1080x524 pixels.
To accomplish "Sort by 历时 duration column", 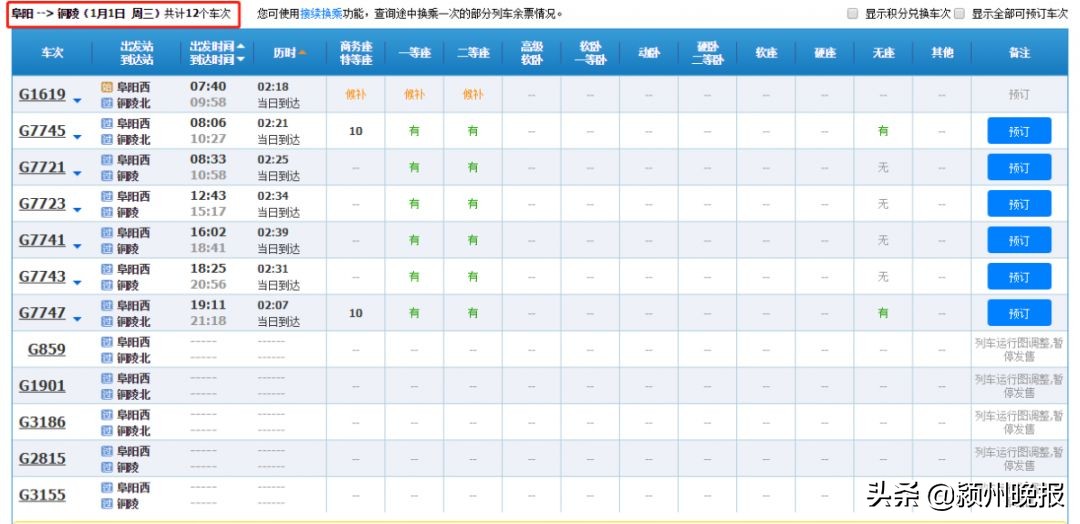I will (289, 53).
